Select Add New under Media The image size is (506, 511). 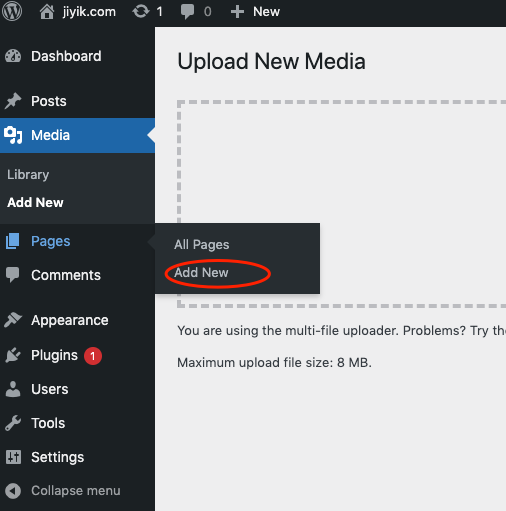[35, 202]
